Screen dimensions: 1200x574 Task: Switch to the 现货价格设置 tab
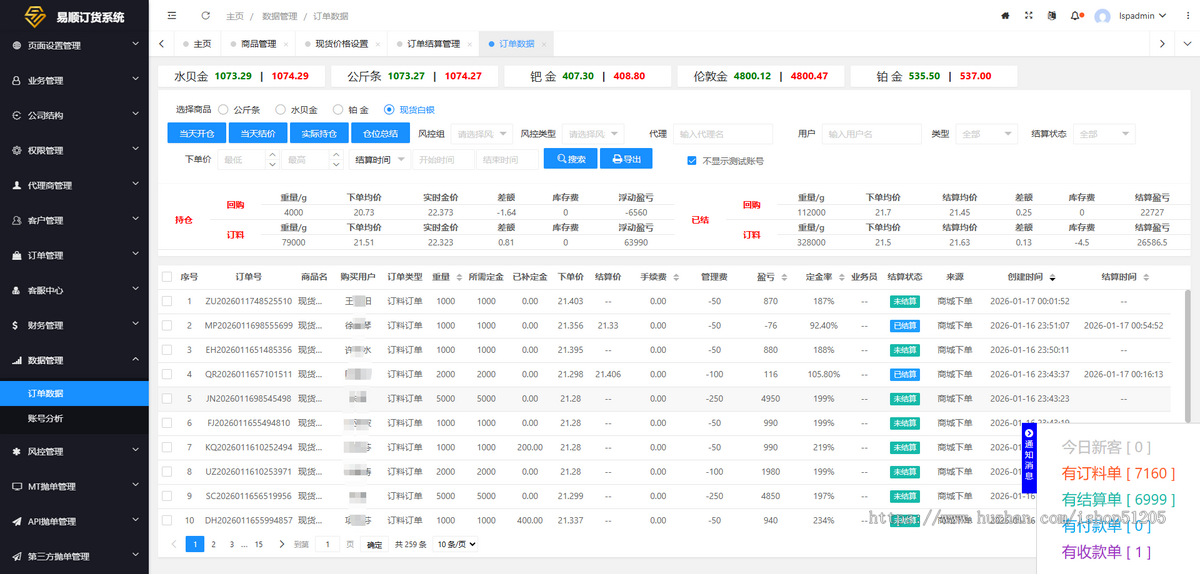tap(342, 44)
